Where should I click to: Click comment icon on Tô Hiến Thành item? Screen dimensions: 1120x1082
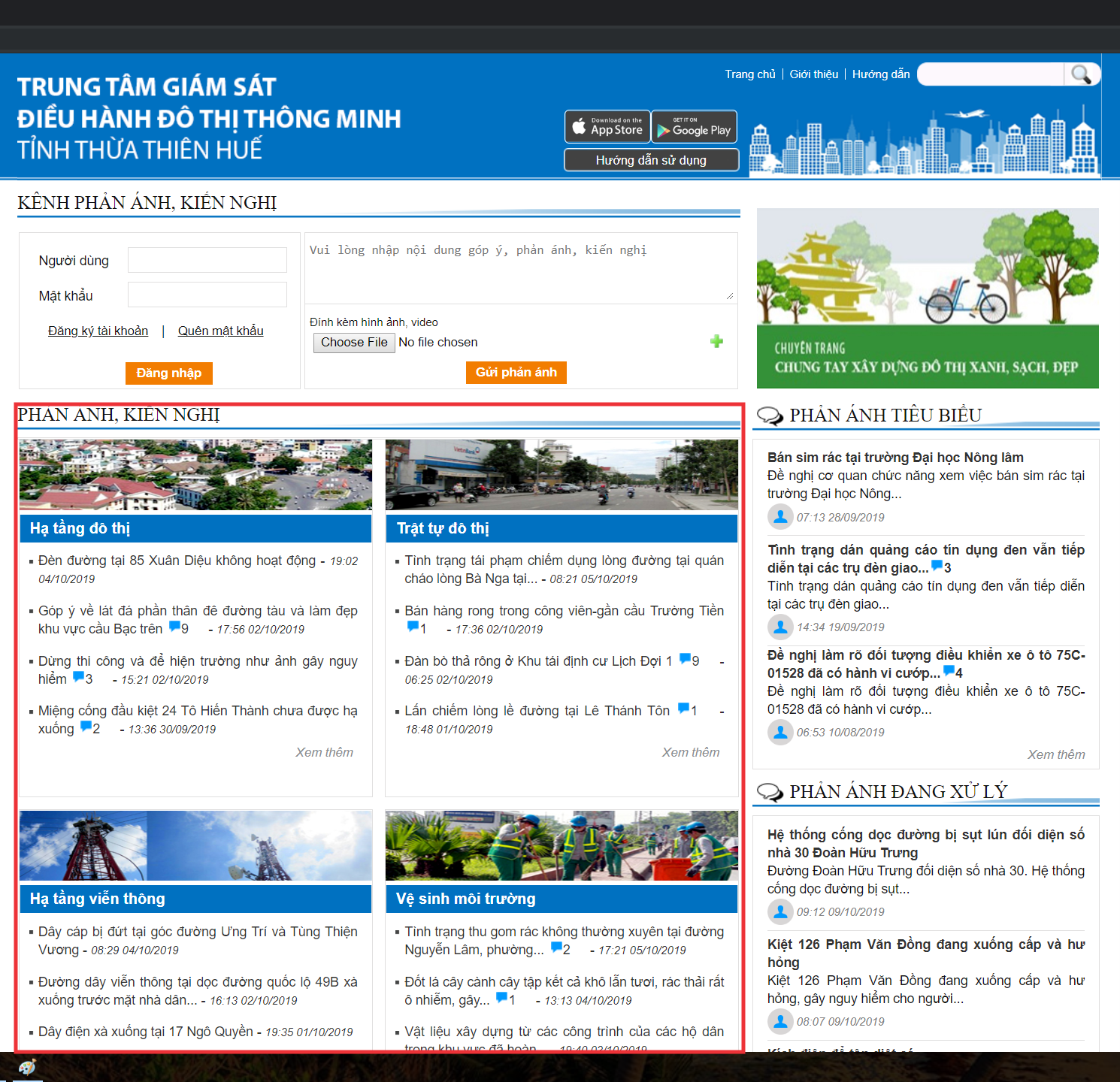pyautogui.click(x=86, y=727)
